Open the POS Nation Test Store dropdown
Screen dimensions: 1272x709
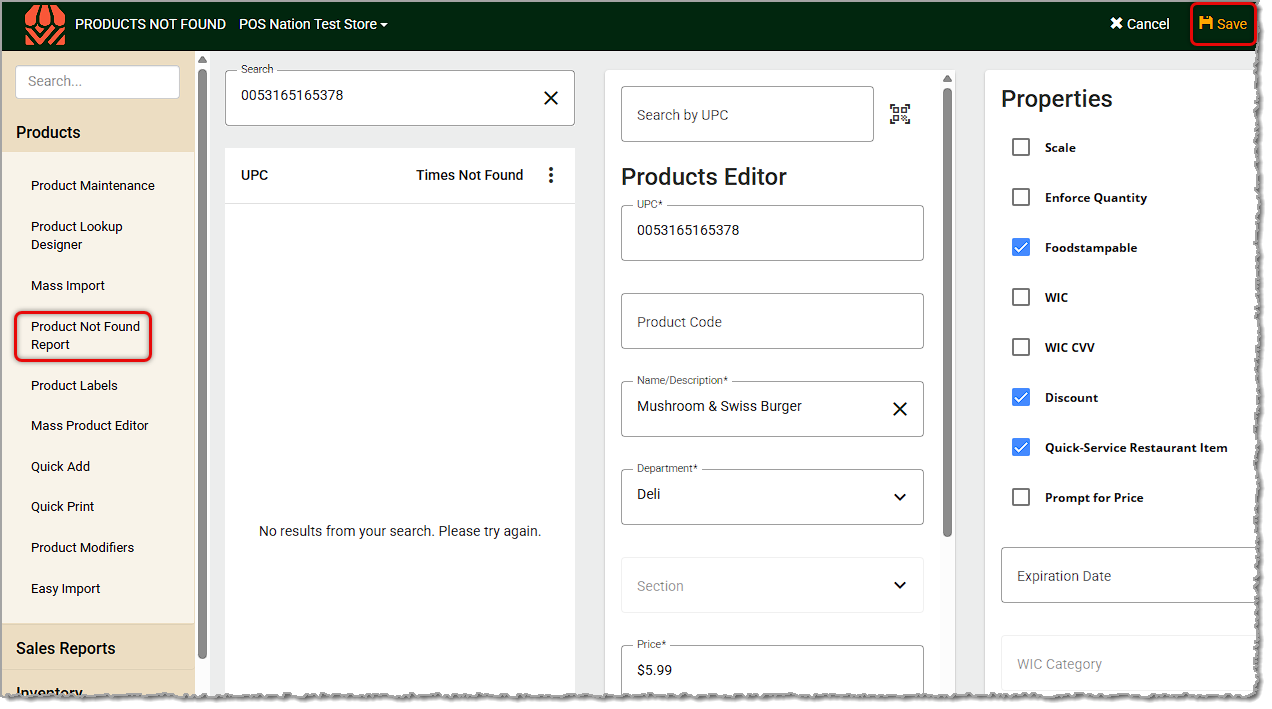pyautogui.click(x=313, y=24)
